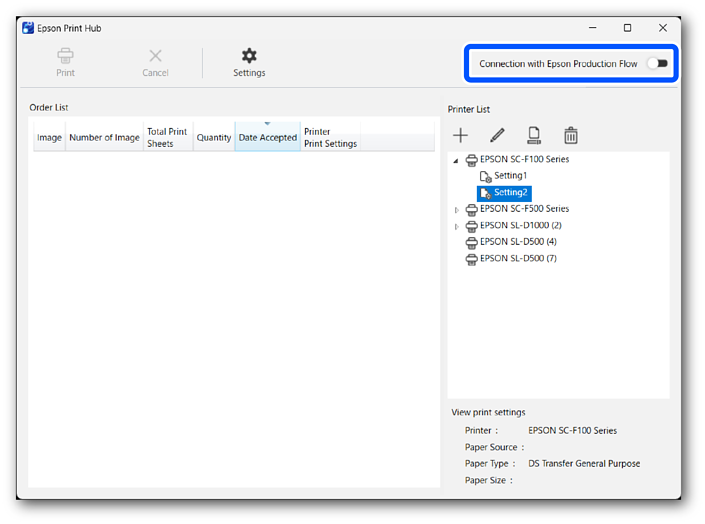This screenshot has width=705, height=524.
Task: Click Total Print Sheets column header
Action: [167, 138]
